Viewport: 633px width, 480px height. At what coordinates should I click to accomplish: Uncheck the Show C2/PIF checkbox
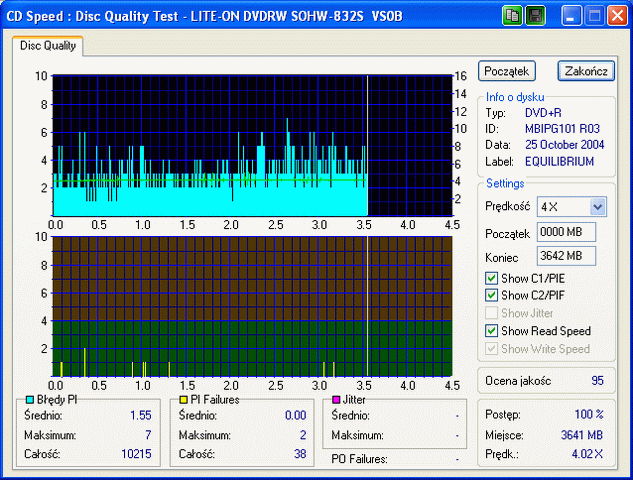pos(491,295)
